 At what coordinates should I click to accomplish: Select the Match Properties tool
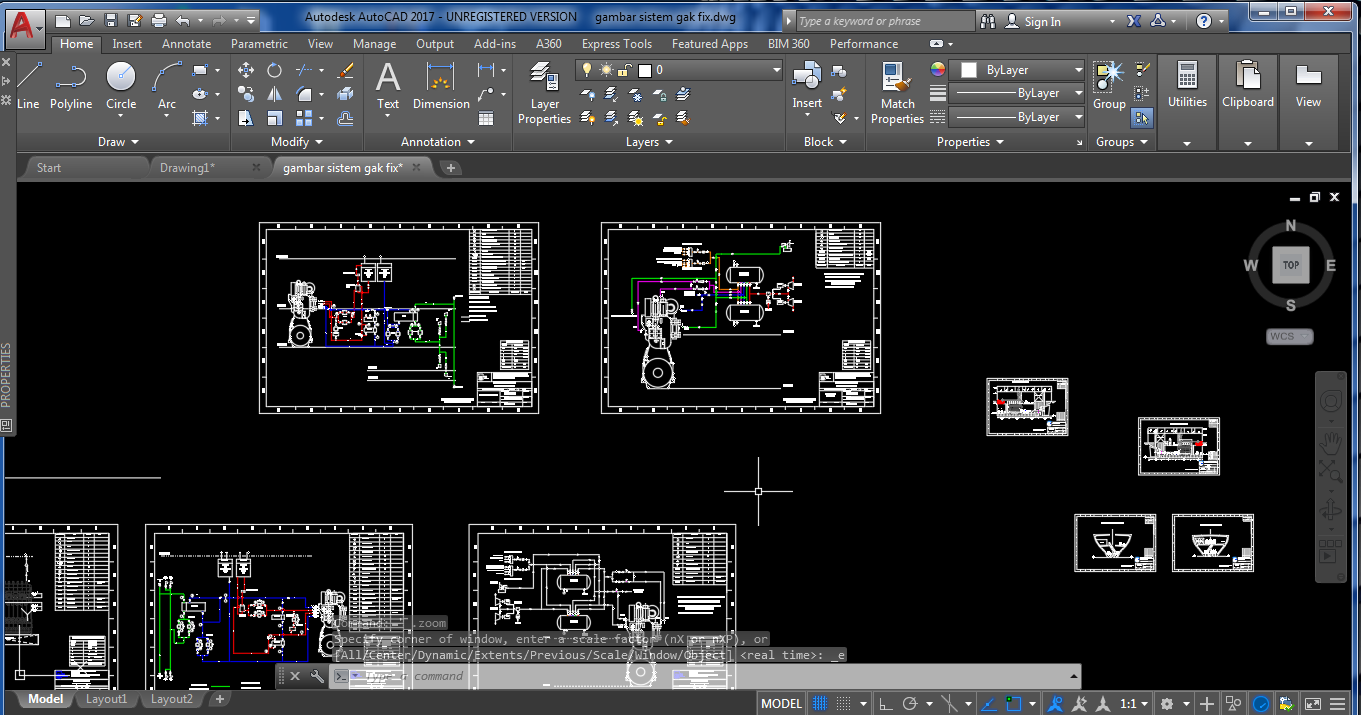tap(895, 88)
